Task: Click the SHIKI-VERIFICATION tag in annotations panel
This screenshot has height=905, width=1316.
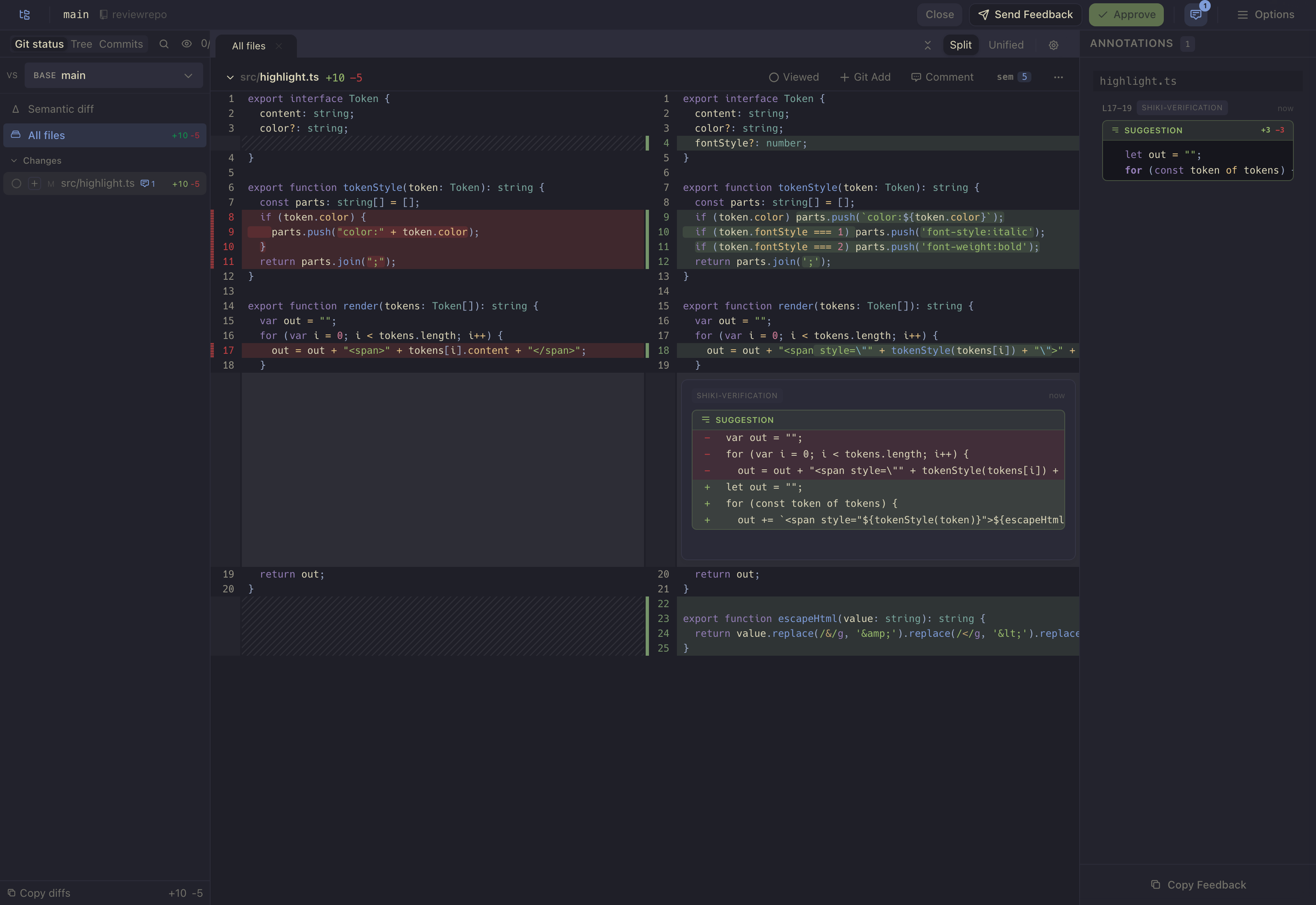Action: point(1182,108)
